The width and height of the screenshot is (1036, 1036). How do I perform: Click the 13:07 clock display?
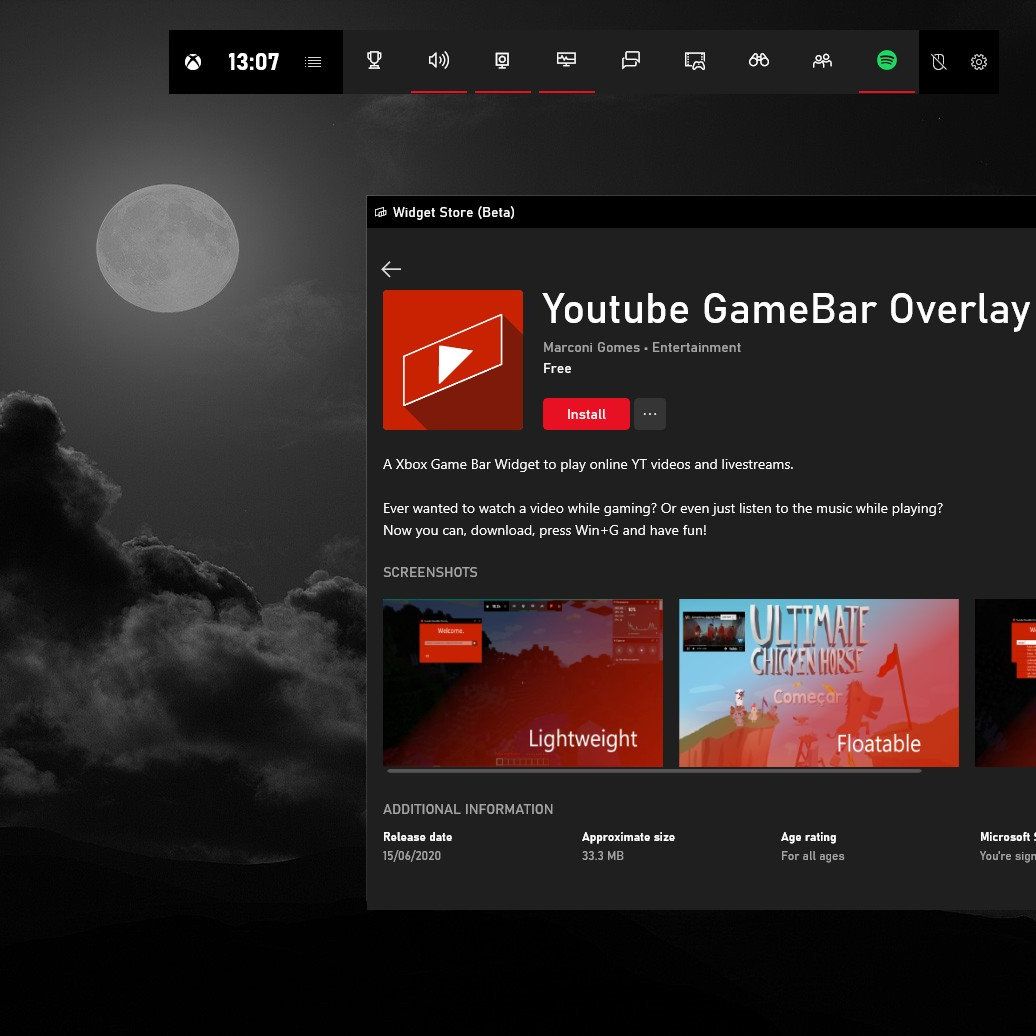[x=254, y=62]
